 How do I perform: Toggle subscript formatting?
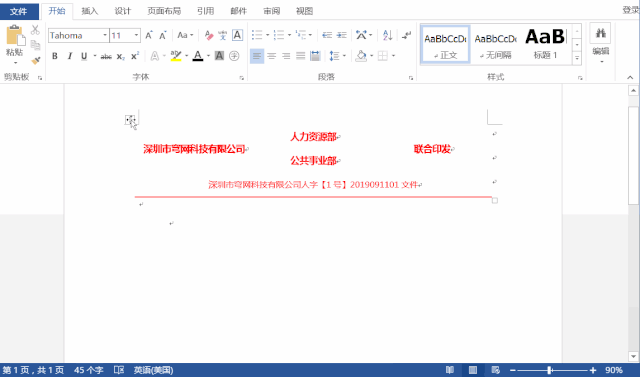tap(120, 56)
